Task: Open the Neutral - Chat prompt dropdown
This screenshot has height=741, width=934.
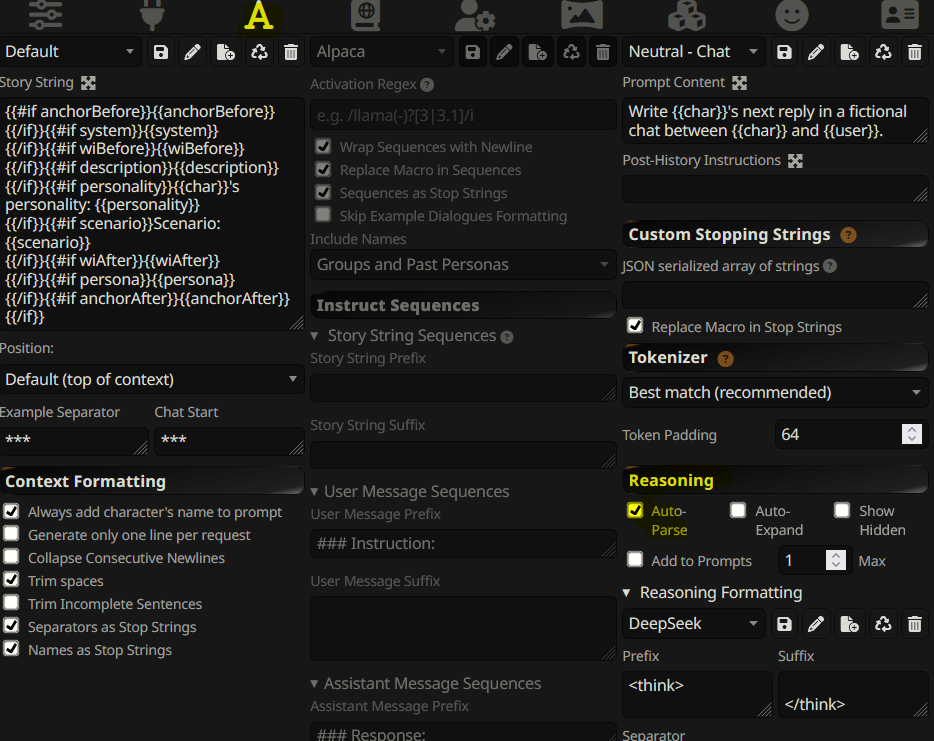Action: click(x=694, y=52)
